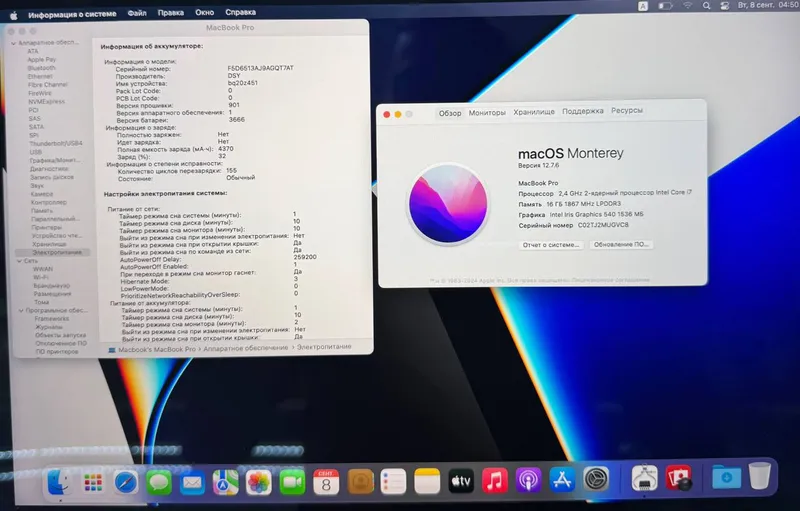Launch Music app in dock
The height and width of the screenshot is (511, 800).
pyautogui.click(x=494, y=481)
